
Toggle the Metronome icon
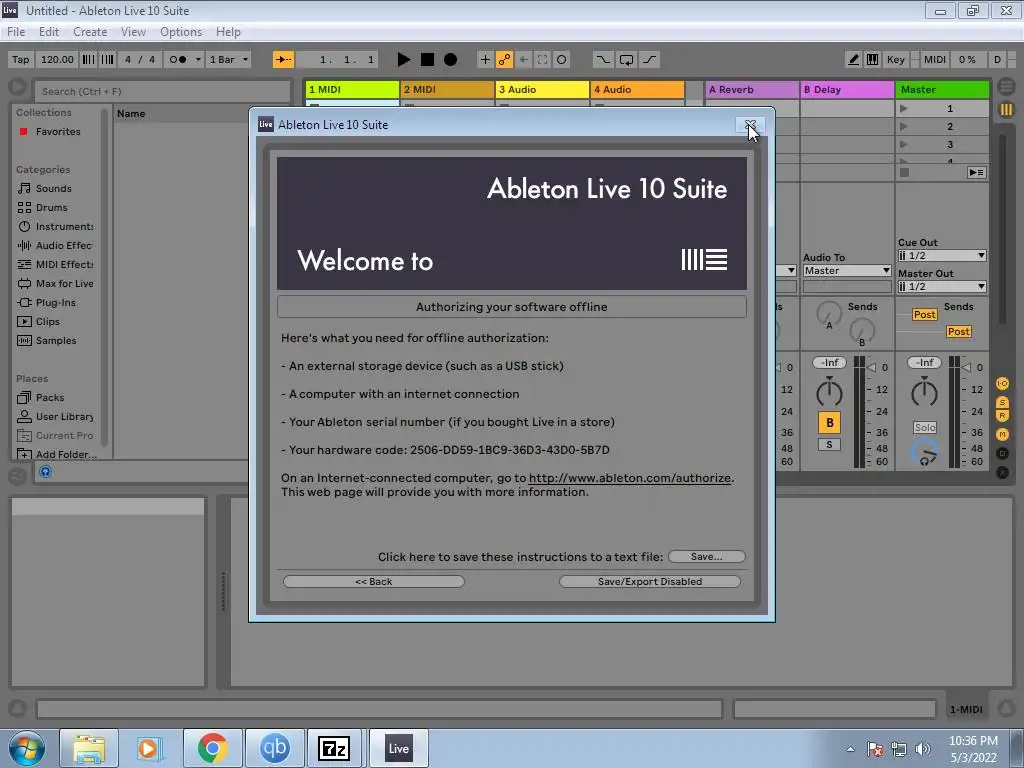tap(177, 59)
